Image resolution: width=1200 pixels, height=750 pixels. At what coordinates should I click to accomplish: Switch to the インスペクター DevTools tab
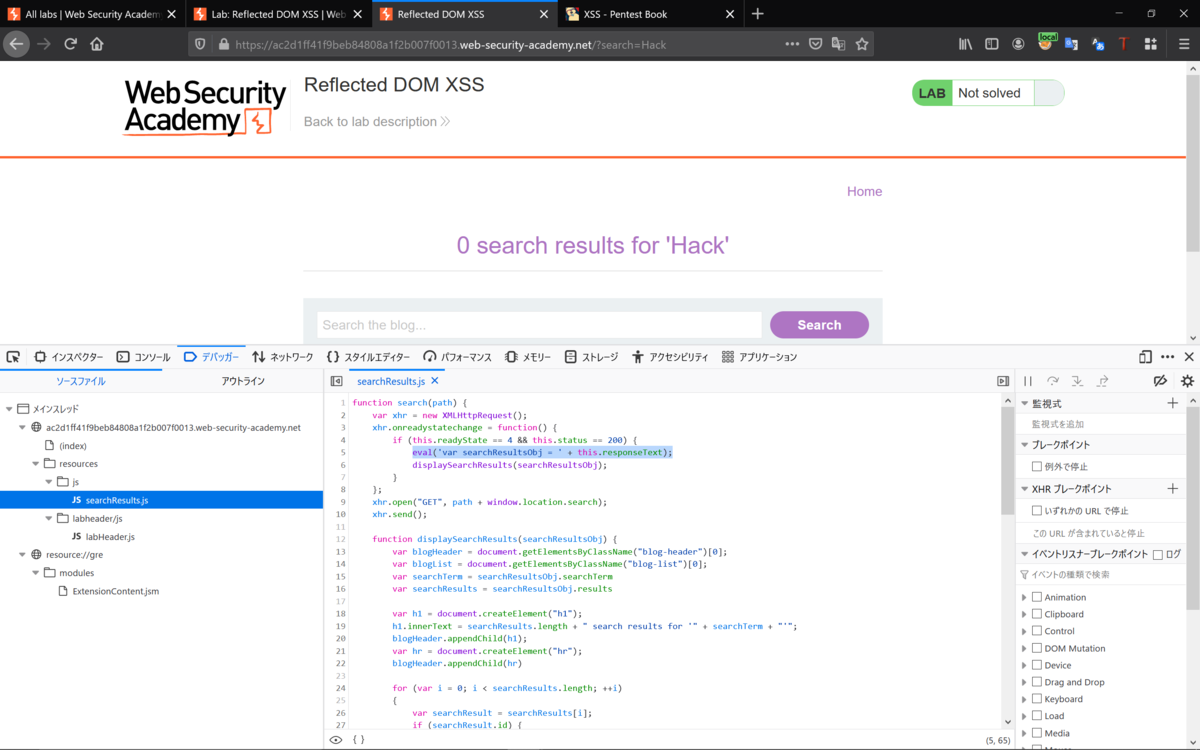pyautogui.click(x=69, y=357)
